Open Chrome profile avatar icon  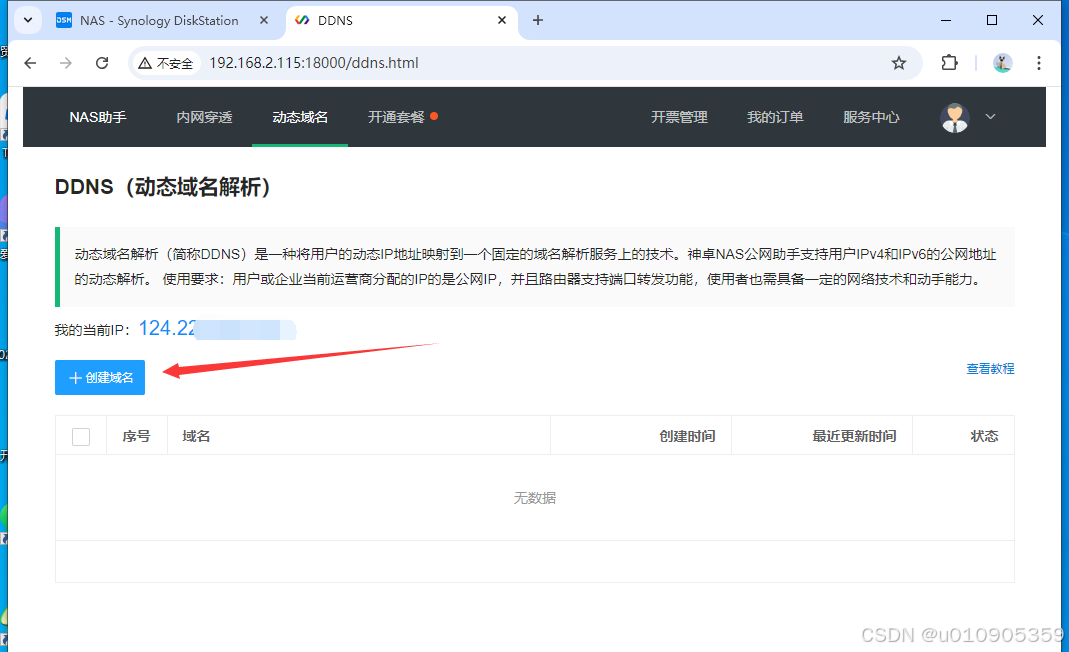[x=1002, y=63]
